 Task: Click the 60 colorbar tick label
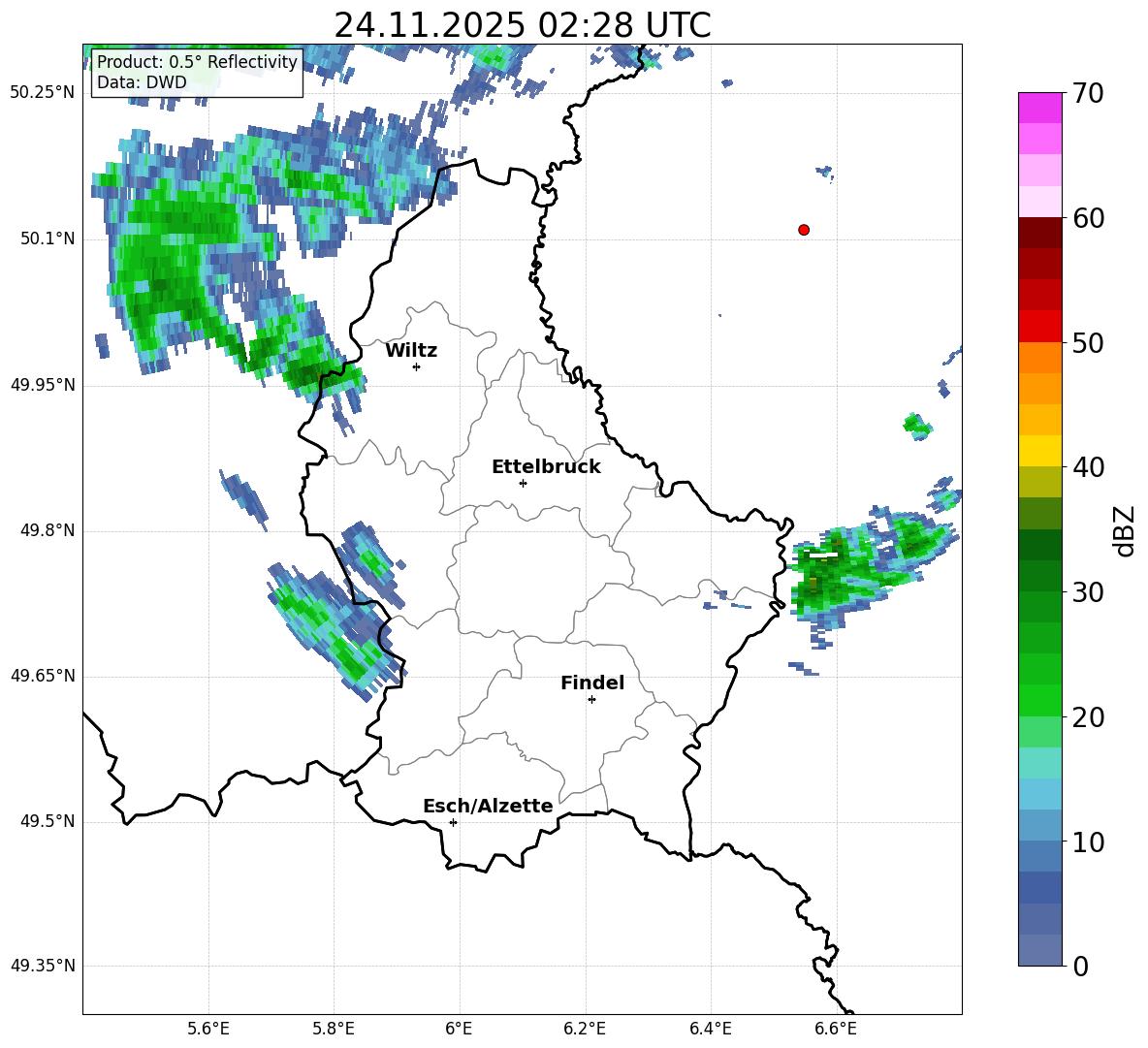1088,218
